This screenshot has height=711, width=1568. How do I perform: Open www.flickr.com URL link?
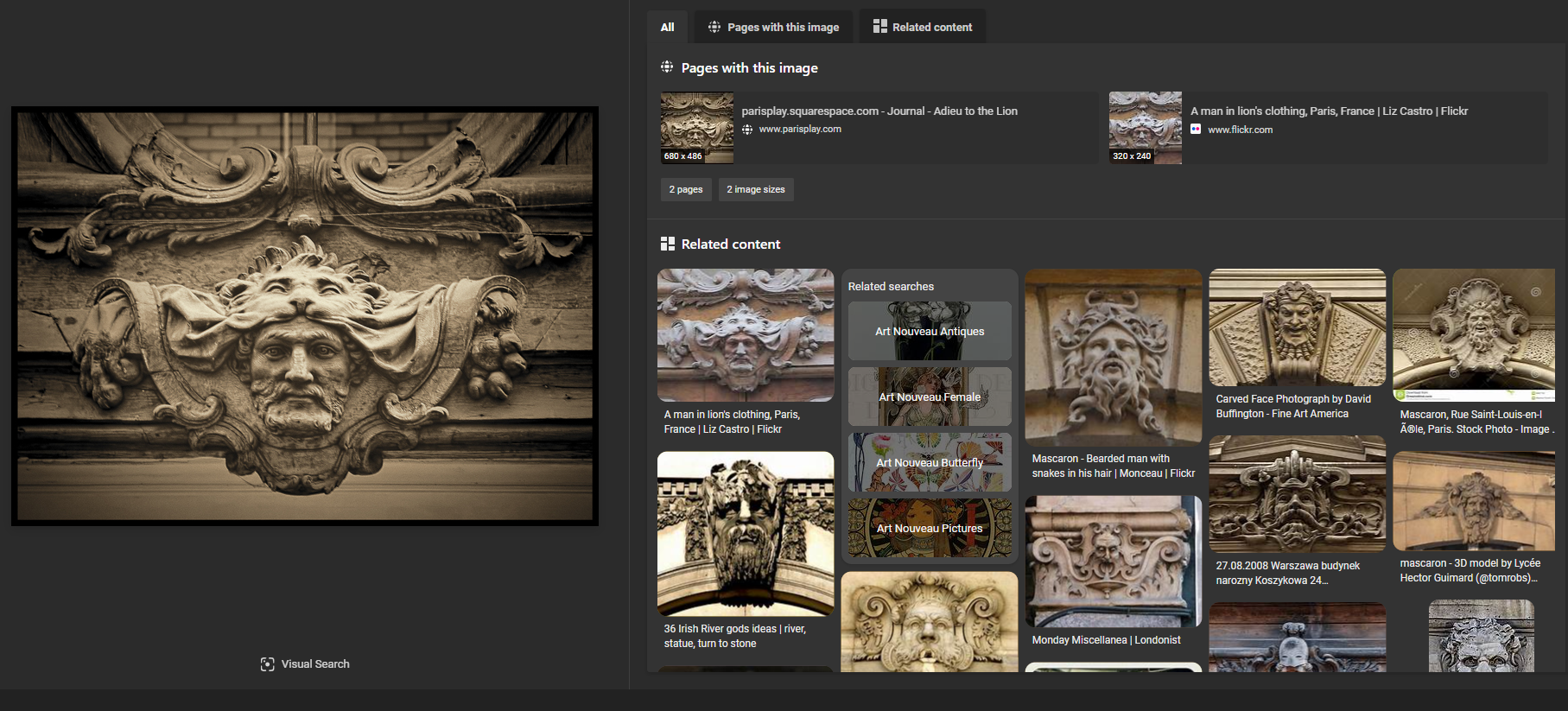coord(1240,130)
